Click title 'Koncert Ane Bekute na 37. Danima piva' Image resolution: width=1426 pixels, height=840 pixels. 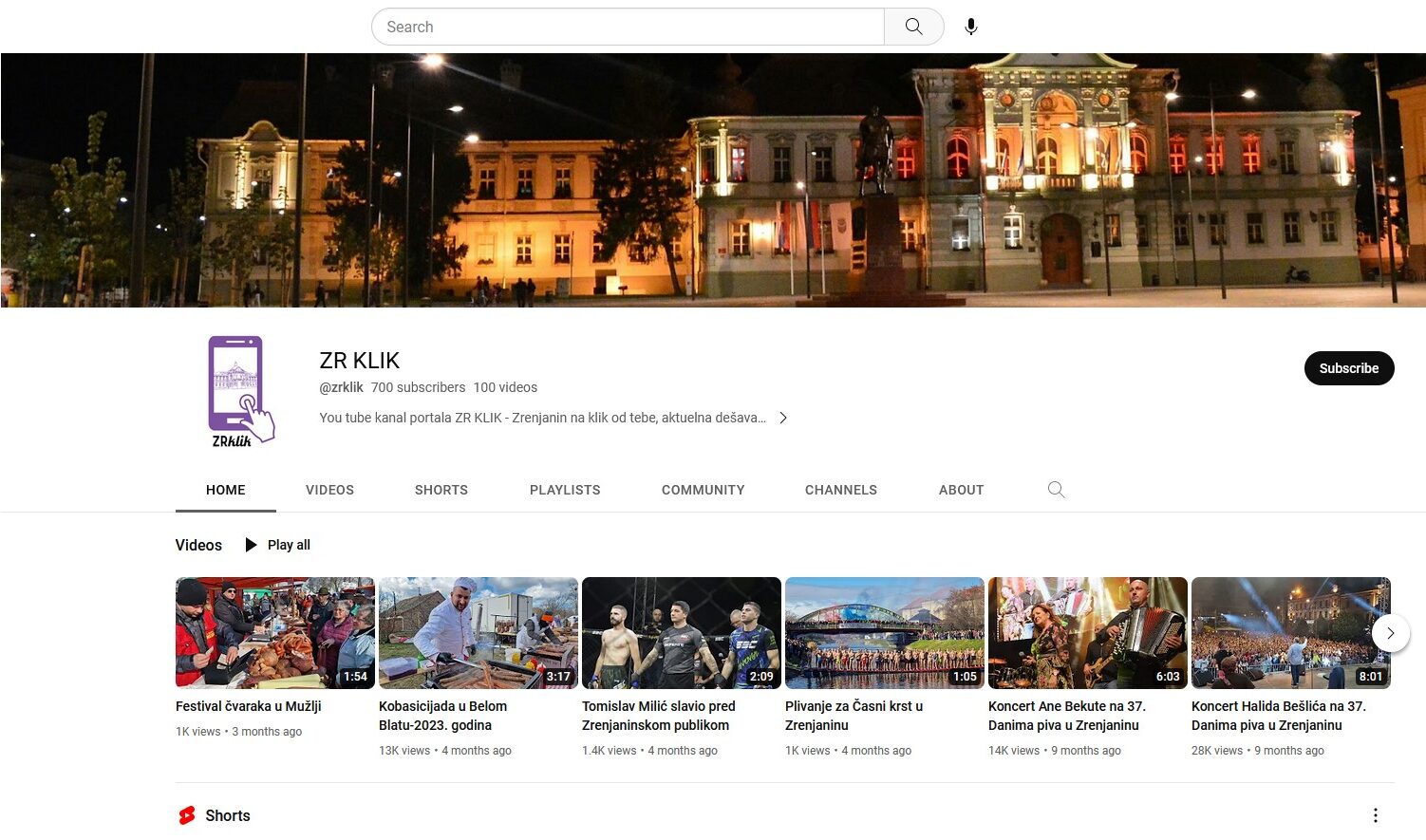click(x=1067, y=716)
